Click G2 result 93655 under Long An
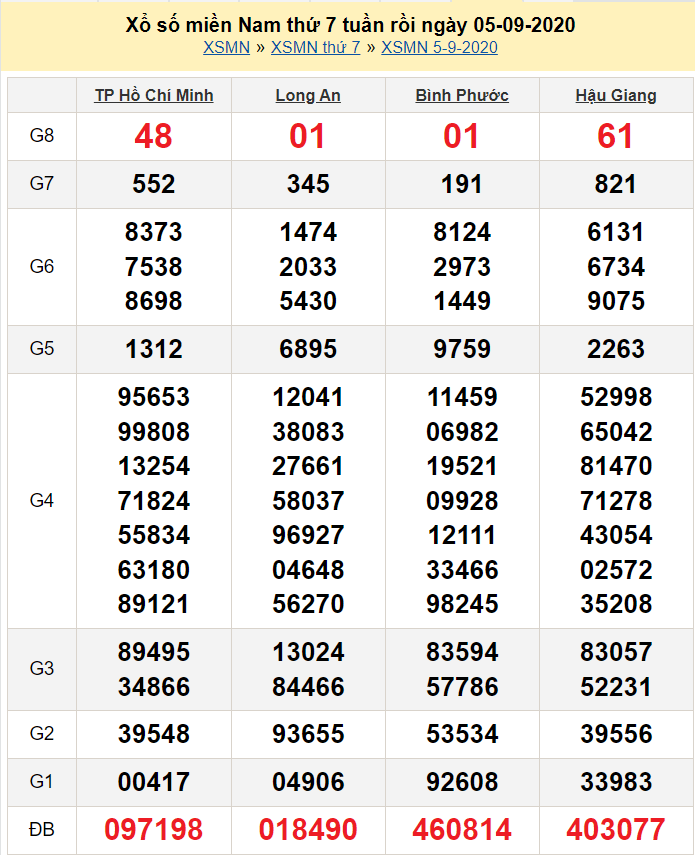Image resolution: width=695 pixels, height=855 pixels. click(x=308, y=734)
